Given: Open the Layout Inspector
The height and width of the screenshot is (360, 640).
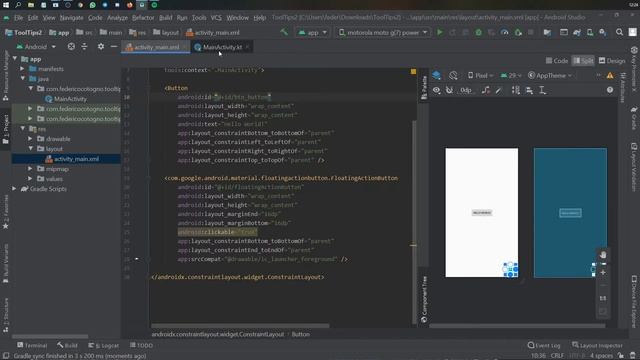Looking at the screenshot, I should click(x=598, y=345).
